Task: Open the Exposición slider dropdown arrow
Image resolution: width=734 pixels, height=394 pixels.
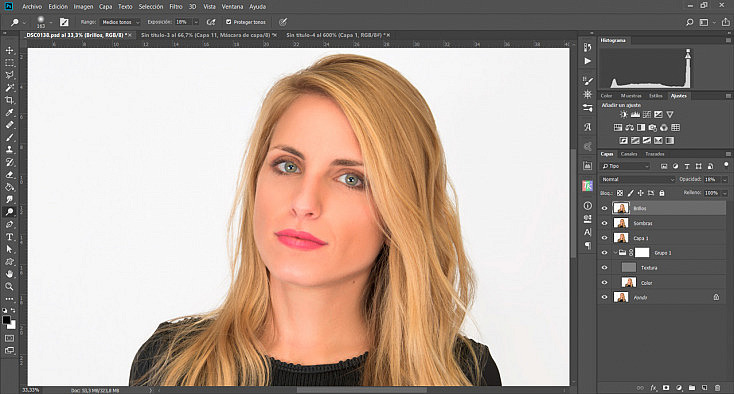Action: [196, 22]
